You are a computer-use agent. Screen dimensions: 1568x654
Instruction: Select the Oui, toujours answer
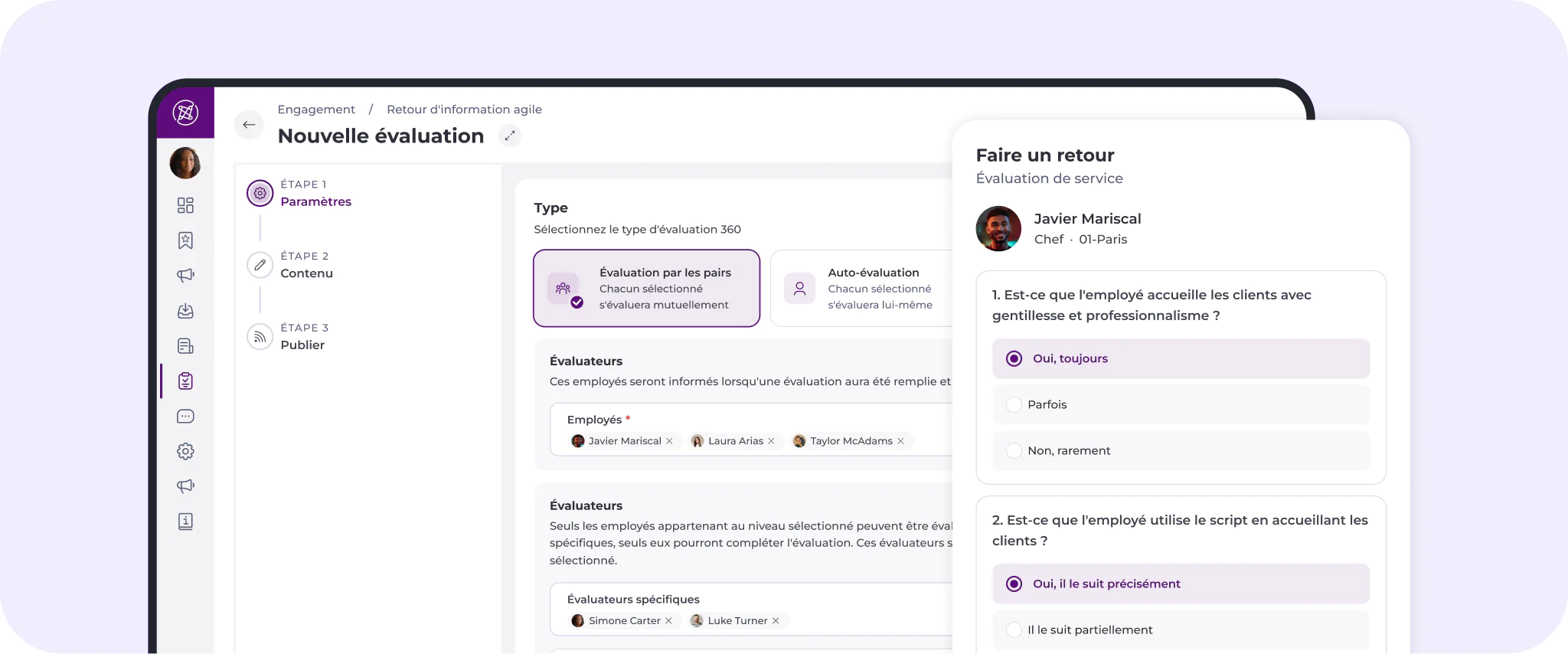coord(1181,358)
